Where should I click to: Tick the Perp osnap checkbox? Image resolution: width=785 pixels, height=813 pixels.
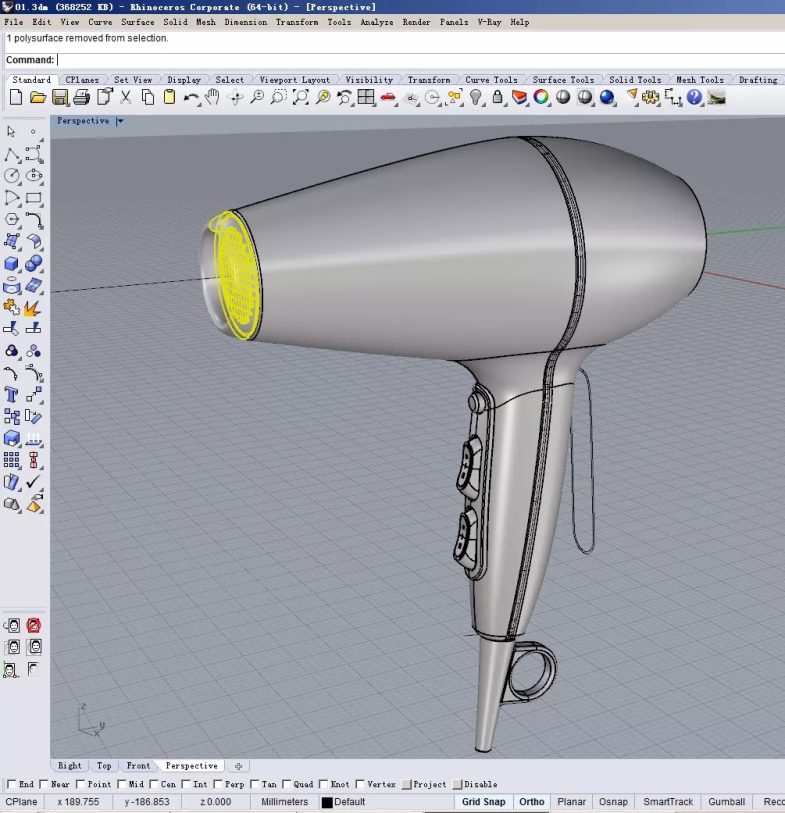219,785
